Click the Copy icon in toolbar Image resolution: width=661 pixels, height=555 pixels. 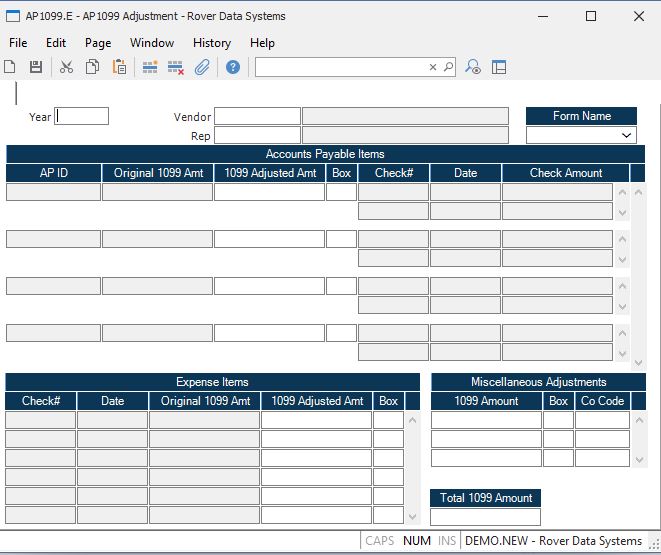tap(92, 67)
